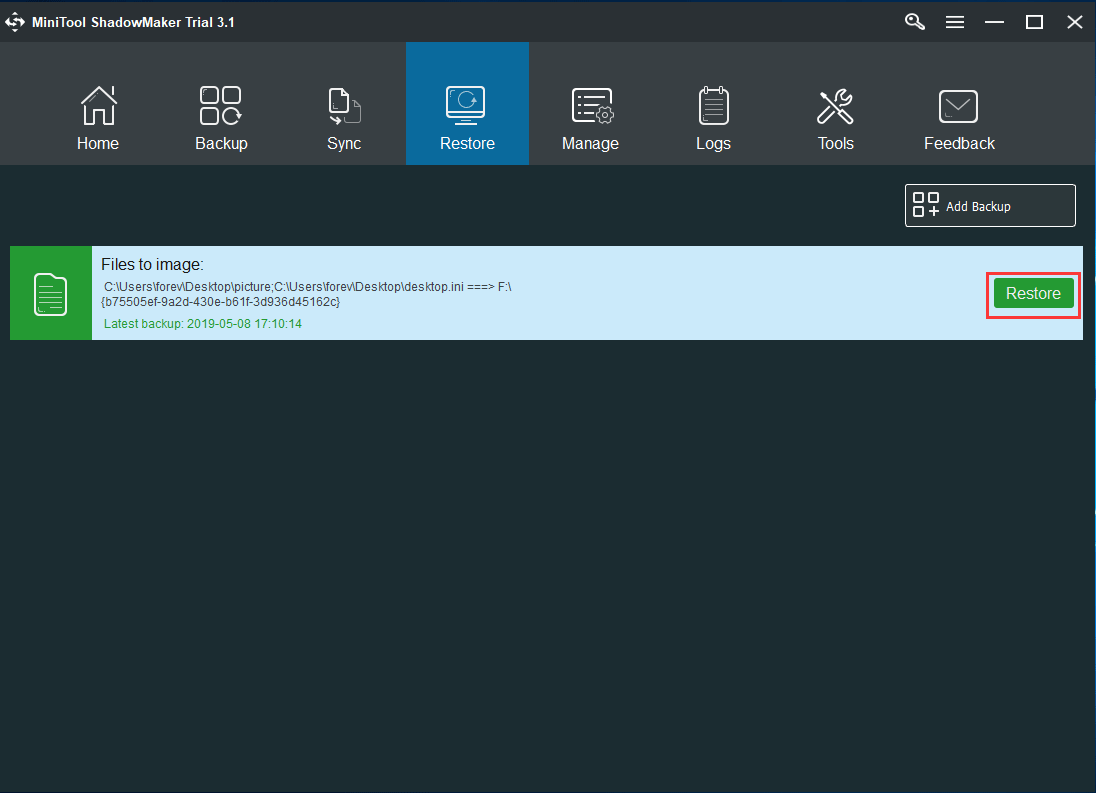Open the Tools wrench icon
Image resolution: width=1096 pixels, height=793 pixels.
tap(835, 106)
